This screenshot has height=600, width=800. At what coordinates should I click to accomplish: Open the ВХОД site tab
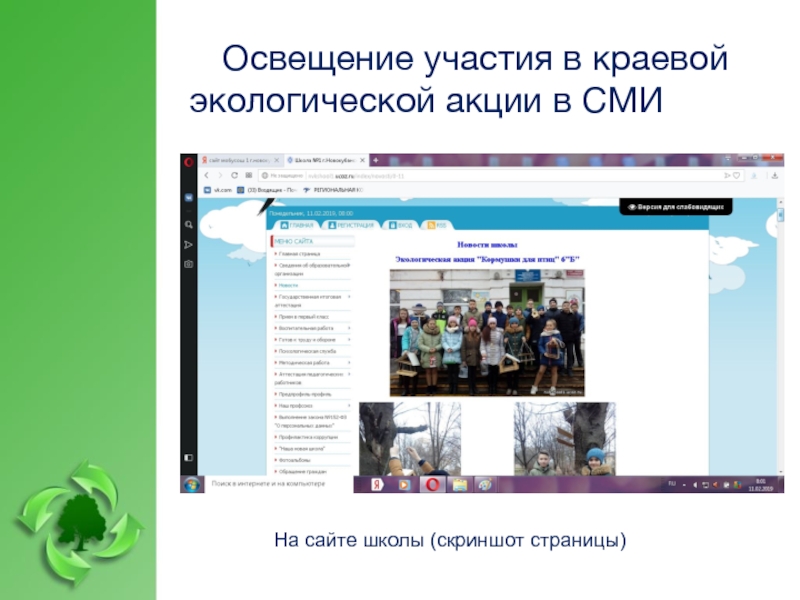401,225
